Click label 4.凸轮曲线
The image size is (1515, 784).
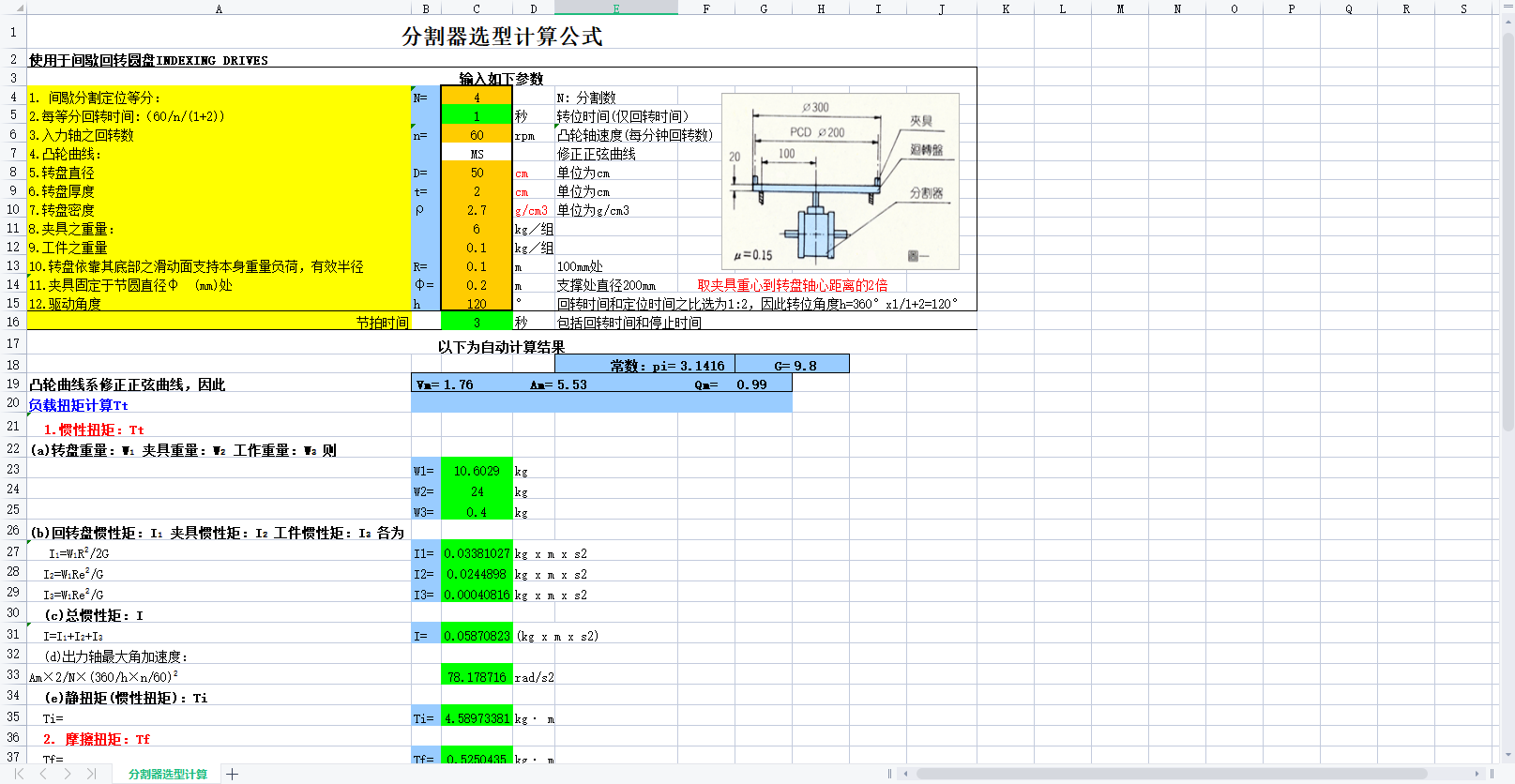pyautogui.click(x=65, y=154)
